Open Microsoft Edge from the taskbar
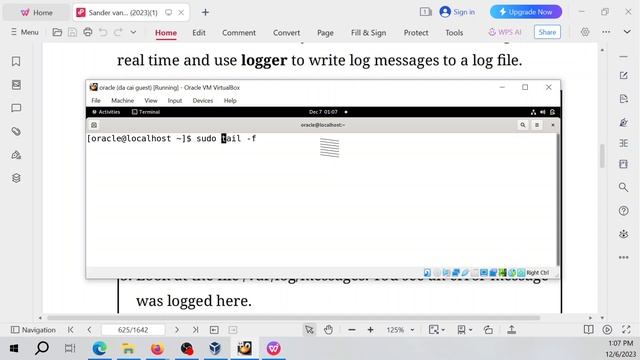This screenshot has height=360, width=640. 100,349
